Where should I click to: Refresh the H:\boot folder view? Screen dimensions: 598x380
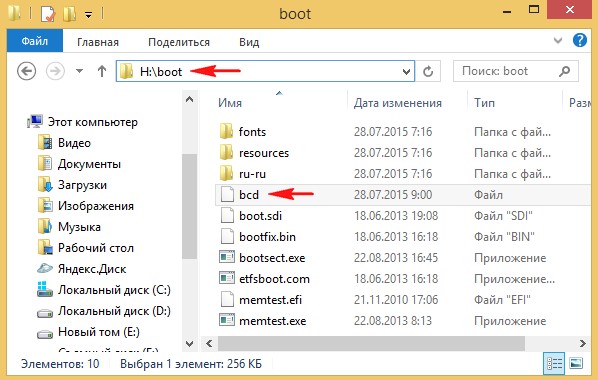coord(428,71)
